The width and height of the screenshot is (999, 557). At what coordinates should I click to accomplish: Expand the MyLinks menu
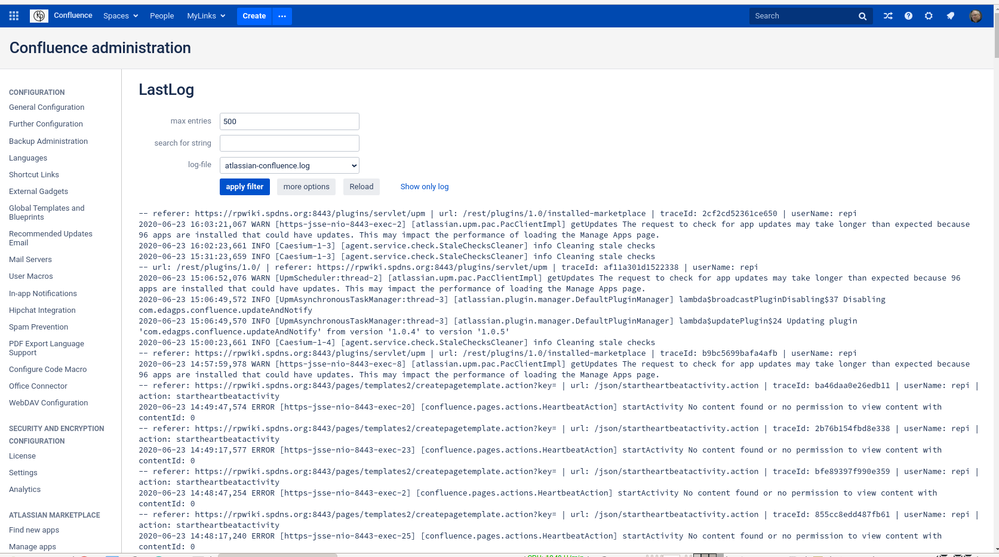[206, 16]
